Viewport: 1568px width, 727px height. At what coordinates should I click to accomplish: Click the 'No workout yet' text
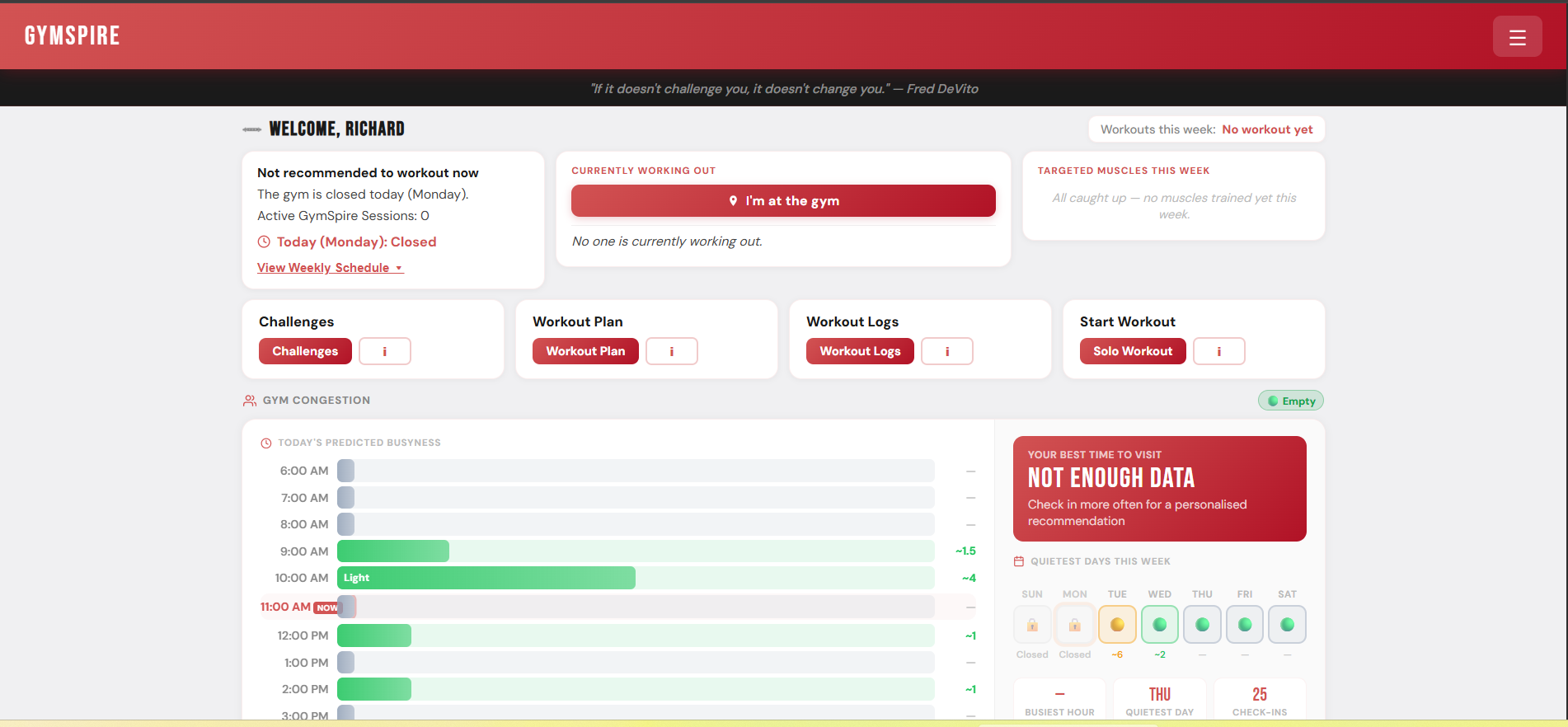1267,129
